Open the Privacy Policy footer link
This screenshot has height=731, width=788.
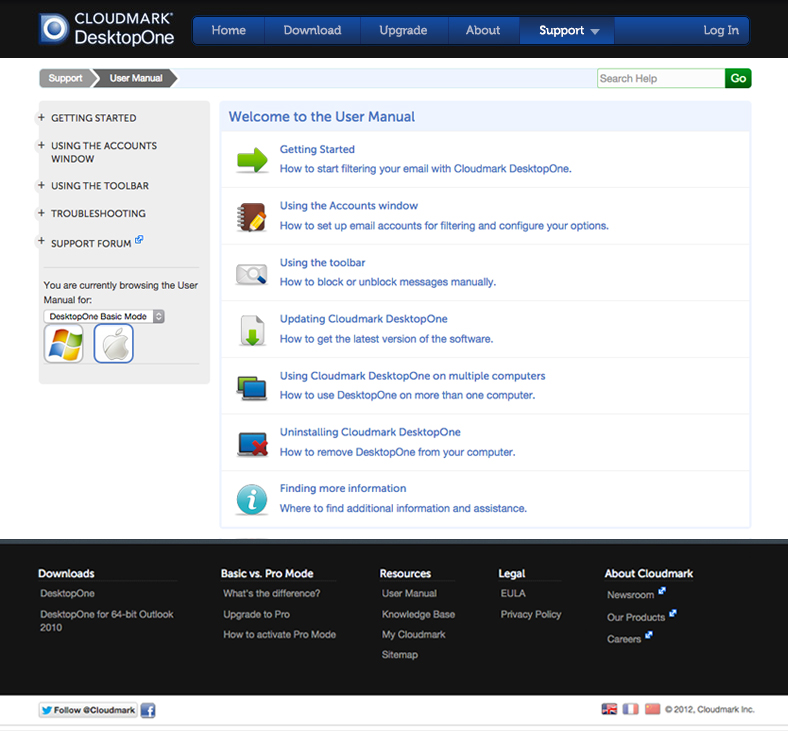tap(531, 614)
